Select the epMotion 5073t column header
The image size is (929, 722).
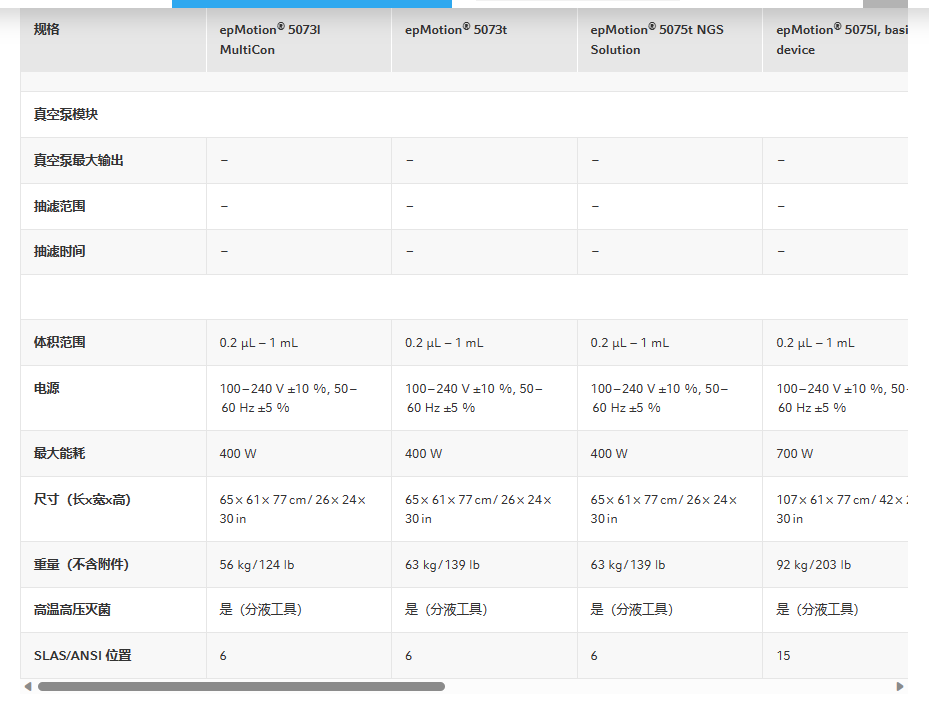(x=456, y=30)
